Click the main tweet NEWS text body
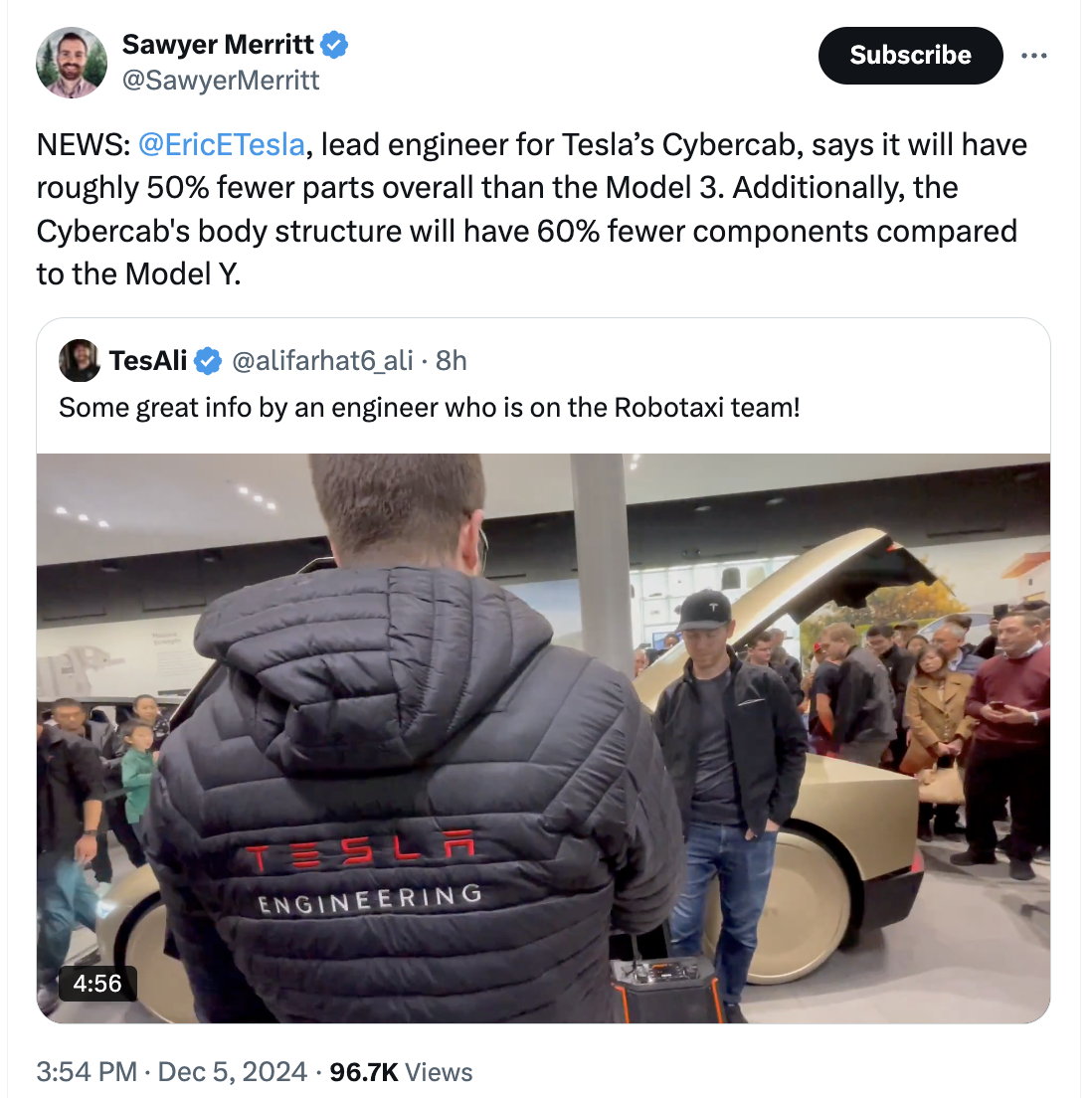 pyautogui.click(x=532, y=210)
